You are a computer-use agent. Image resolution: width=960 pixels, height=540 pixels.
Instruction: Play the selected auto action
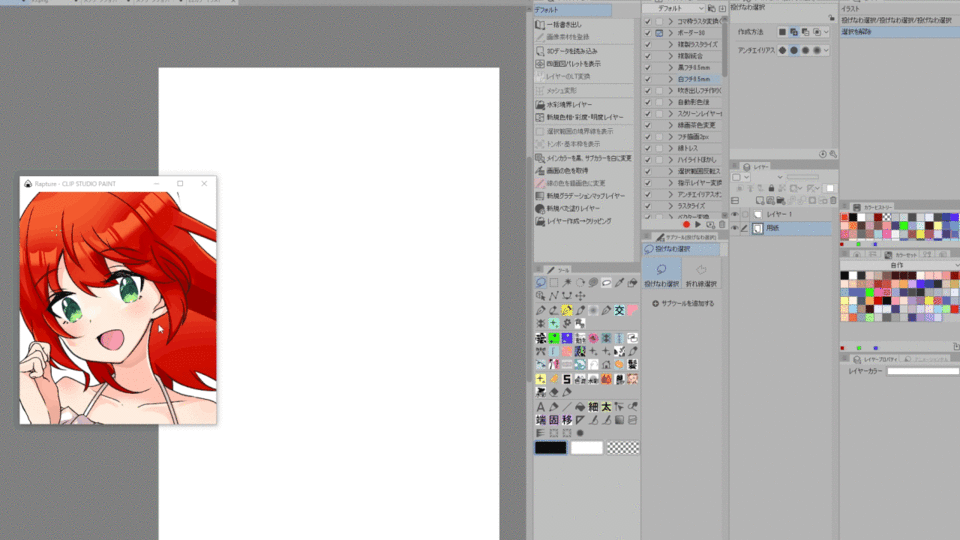[x=698, y=224]
